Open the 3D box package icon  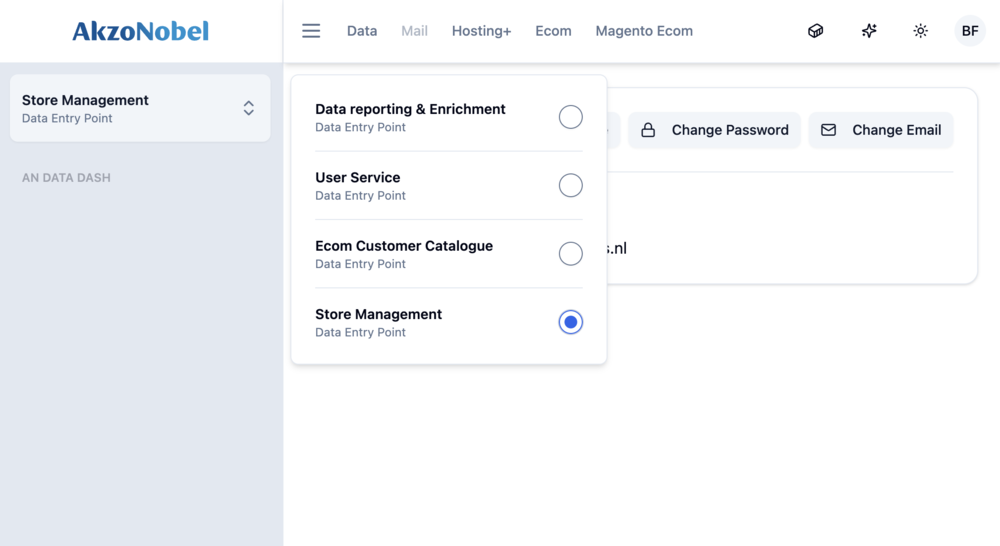coord(816,31)
